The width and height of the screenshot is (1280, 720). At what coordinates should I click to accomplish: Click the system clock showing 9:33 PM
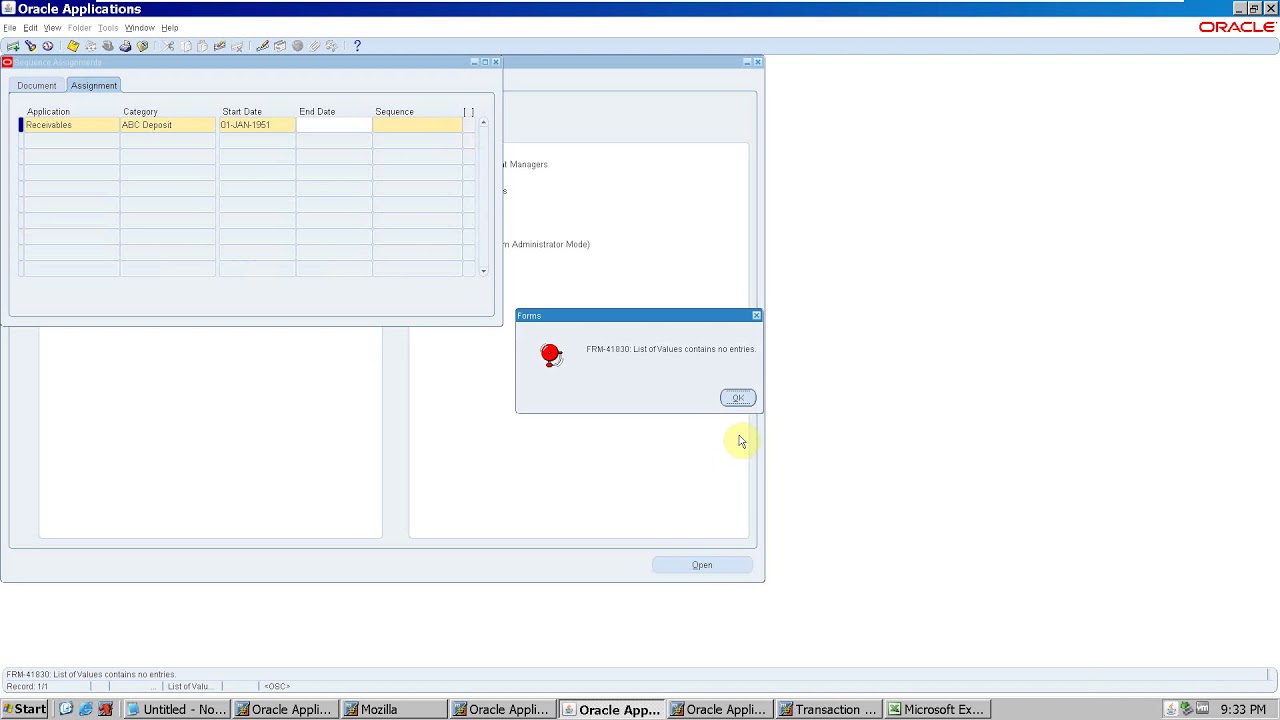(x=1243, y=709)
